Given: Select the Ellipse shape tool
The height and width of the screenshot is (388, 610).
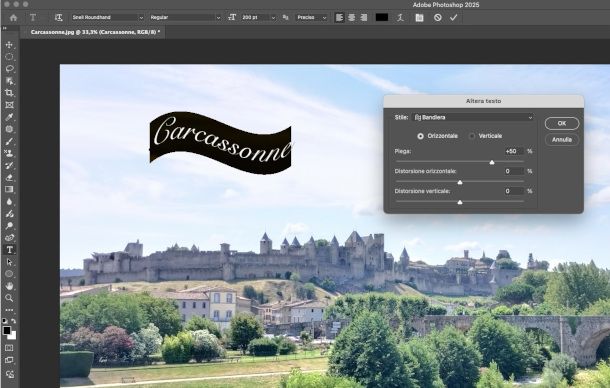Looking at the screenshot, I should pyautogui.click(x=9, y=274).
